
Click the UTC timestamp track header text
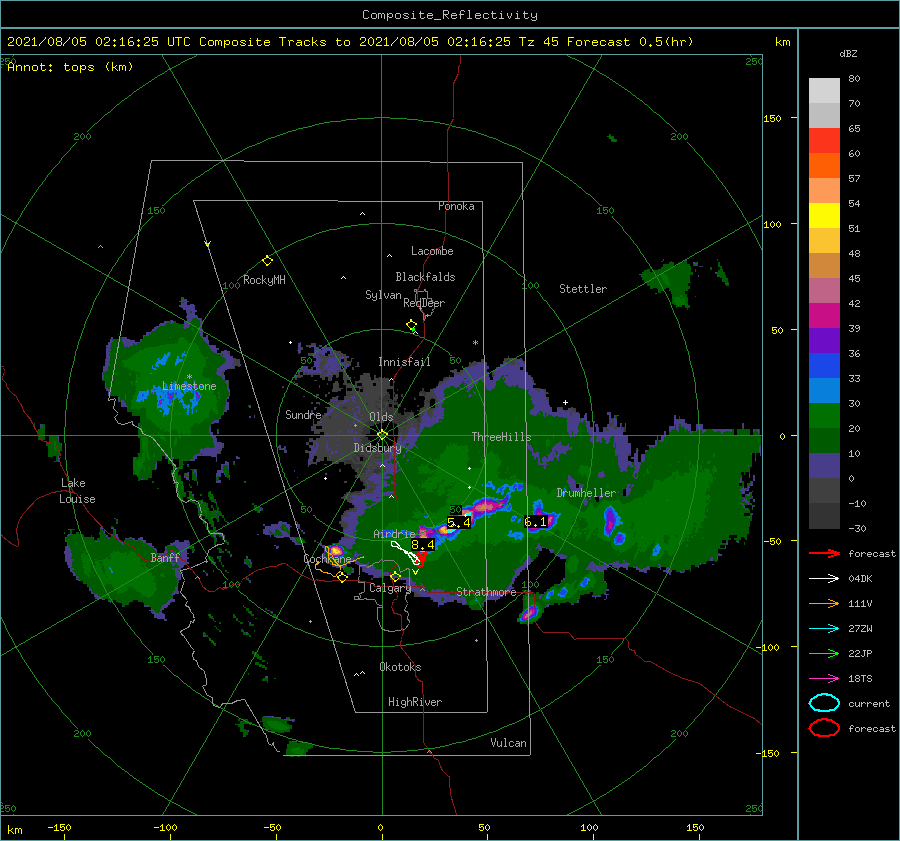(350, 42)
